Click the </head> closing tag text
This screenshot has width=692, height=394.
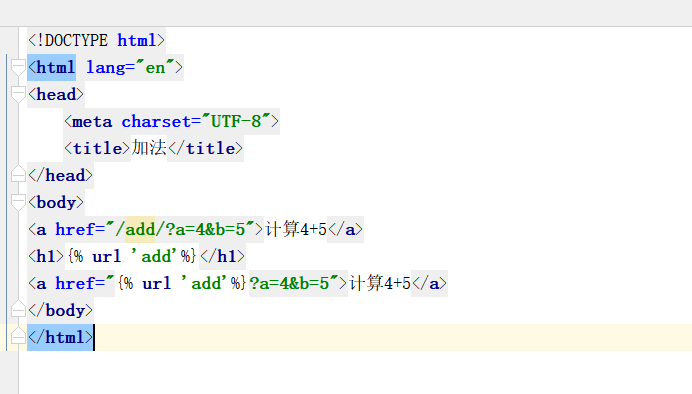click(x=60, y=175)
